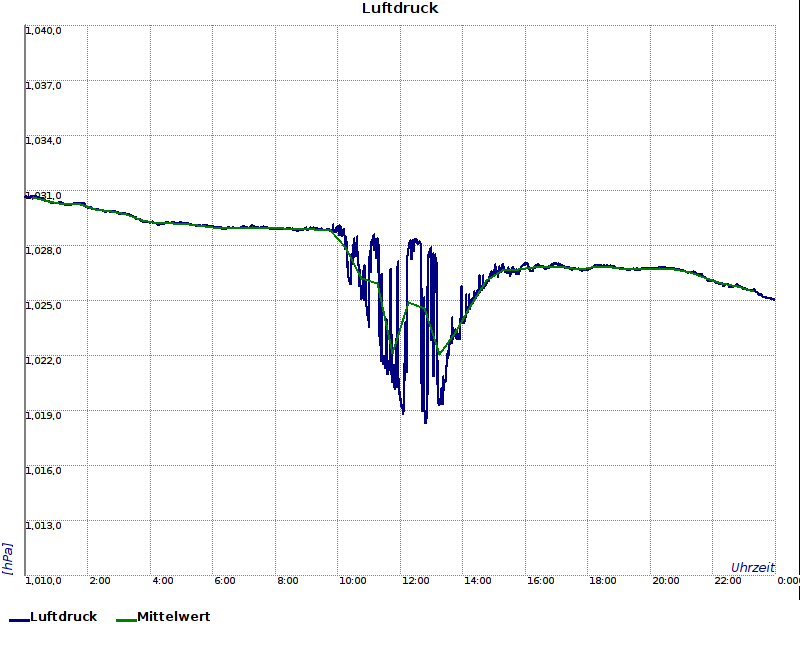Click the 12:00 time label
This screenshot has height=650, width=800.
pyautogui.click(x=415, y=581)
